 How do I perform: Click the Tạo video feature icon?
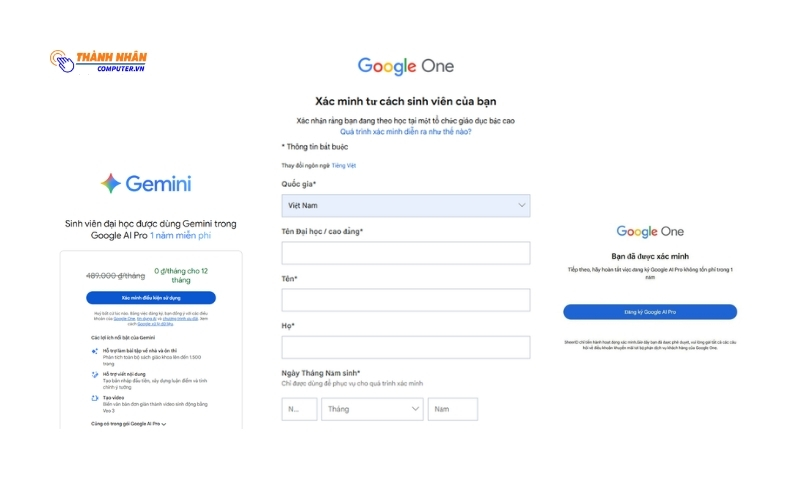[x=94, y=397]
